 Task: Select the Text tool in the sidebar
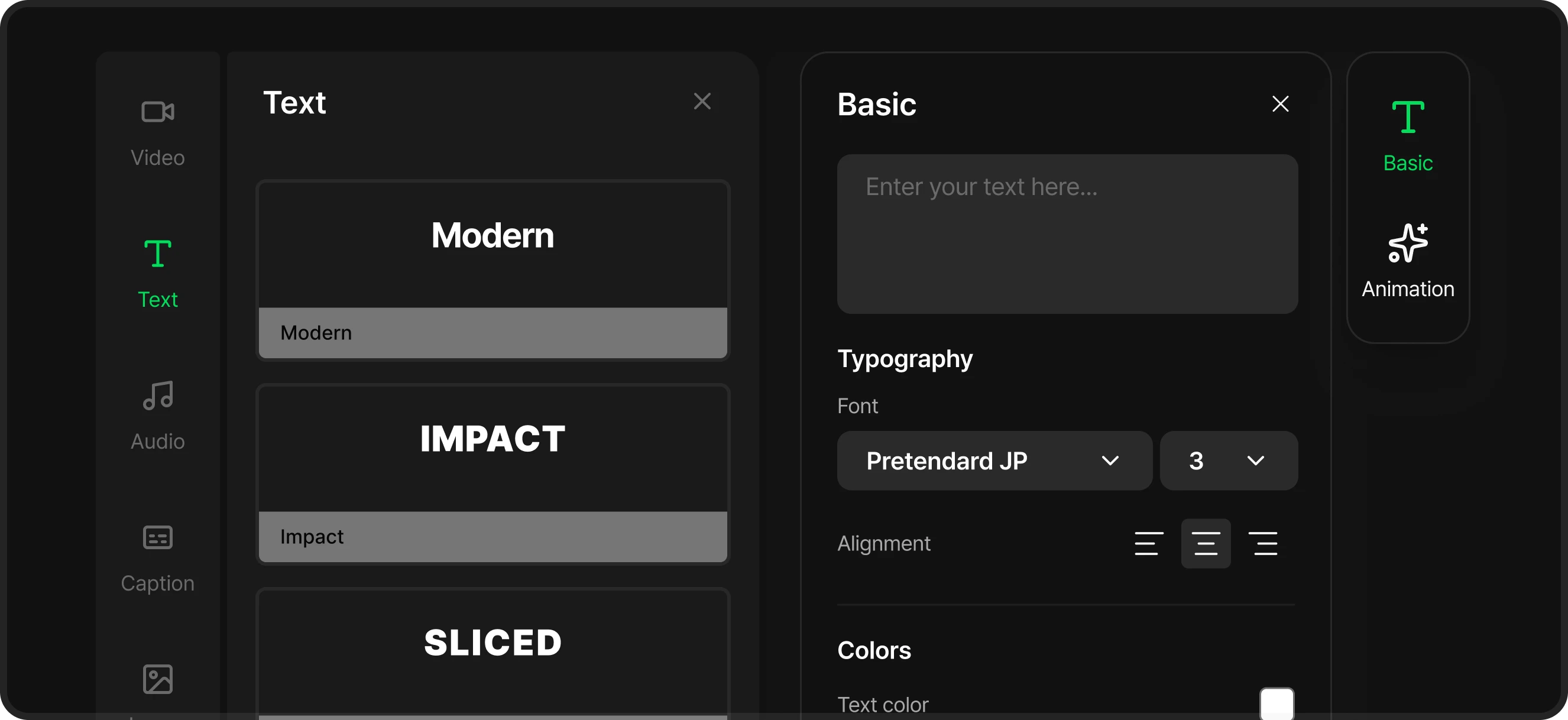[158, 274]
